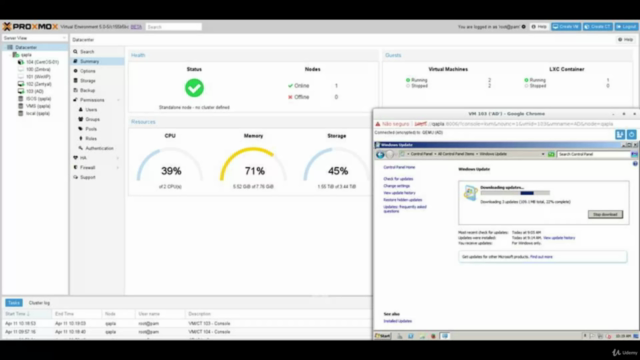
Task: Switch to the Tasks tab
Action: [x=13, y=303]
